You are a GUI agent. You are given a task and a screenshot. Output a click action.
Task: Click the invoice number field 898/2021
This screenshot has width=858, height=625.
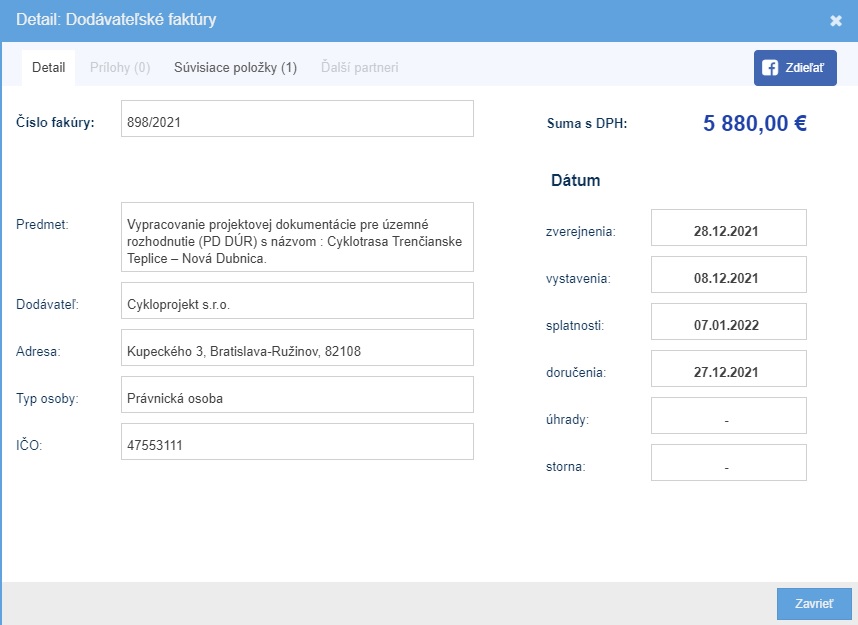point(297,118)
